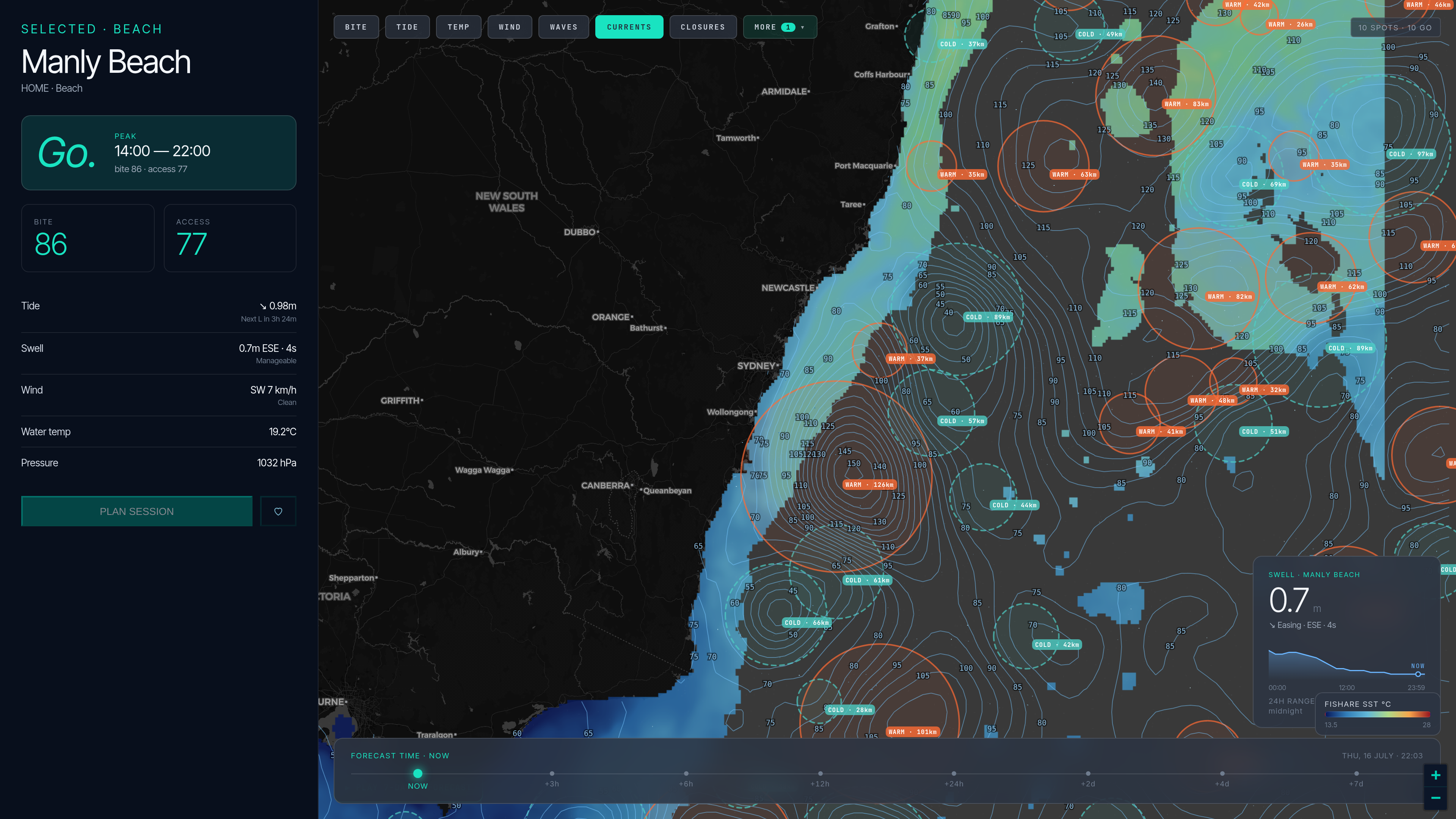Select the WARM · 63km eddy label
The height and width of the screenshot is (819, 1456).
[x=1075, y=175]
